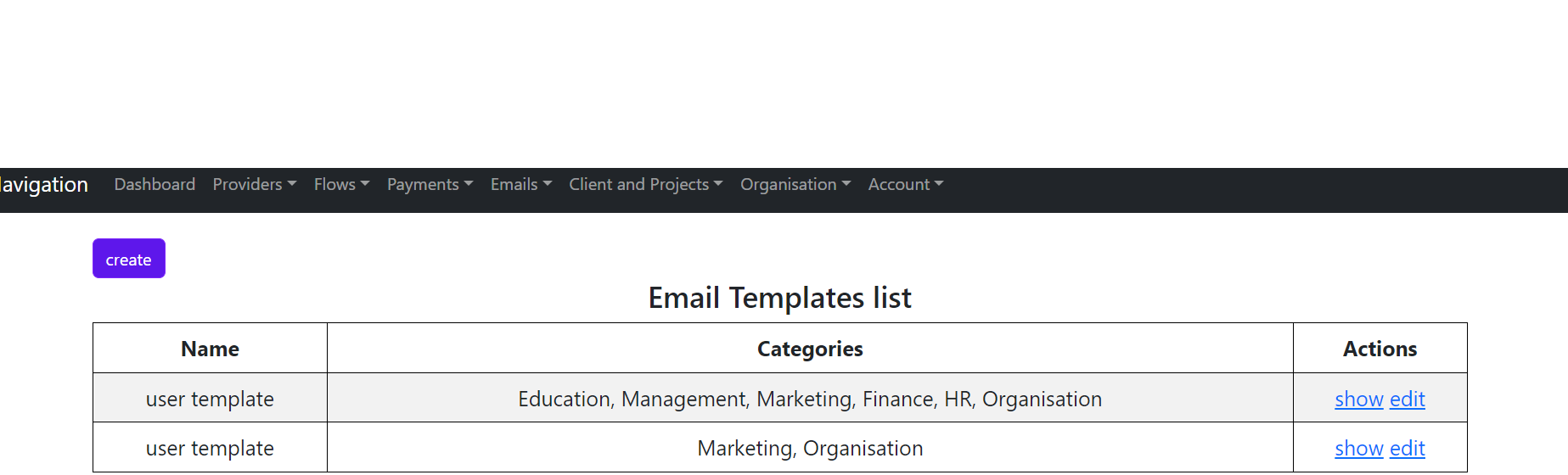Image resolution: width=1568 pixels, height=475 pixels.
Task: Select the Name column header
Action: [210, 349]
